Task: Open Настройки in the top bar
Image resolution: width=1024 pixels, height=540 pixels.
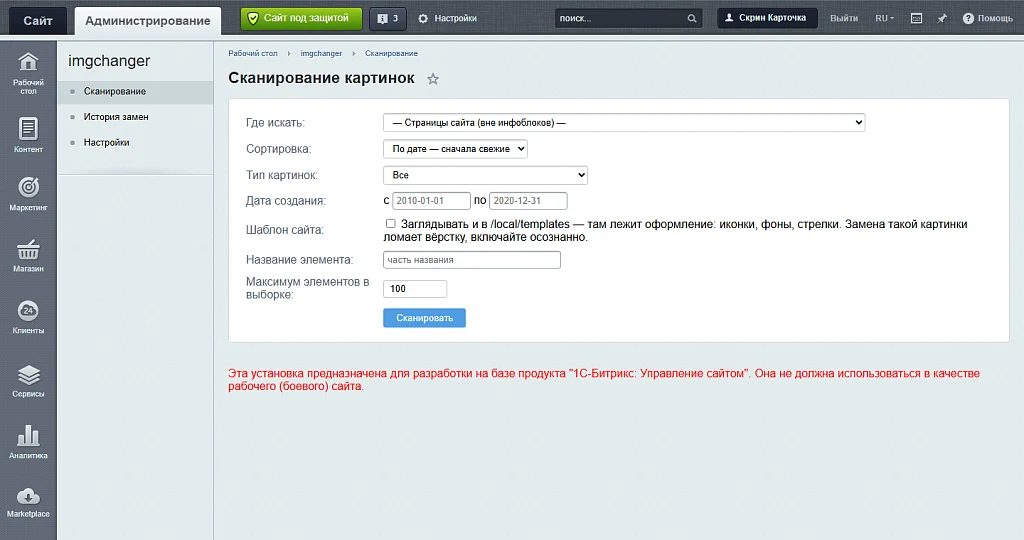Action: point(447,18)
